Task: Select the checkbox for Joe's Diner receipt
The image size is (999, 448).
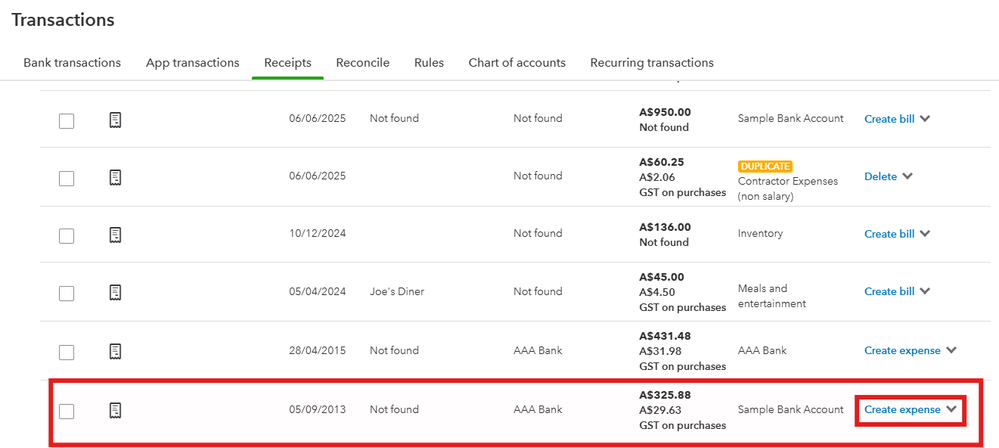Action: pos(66,293)
